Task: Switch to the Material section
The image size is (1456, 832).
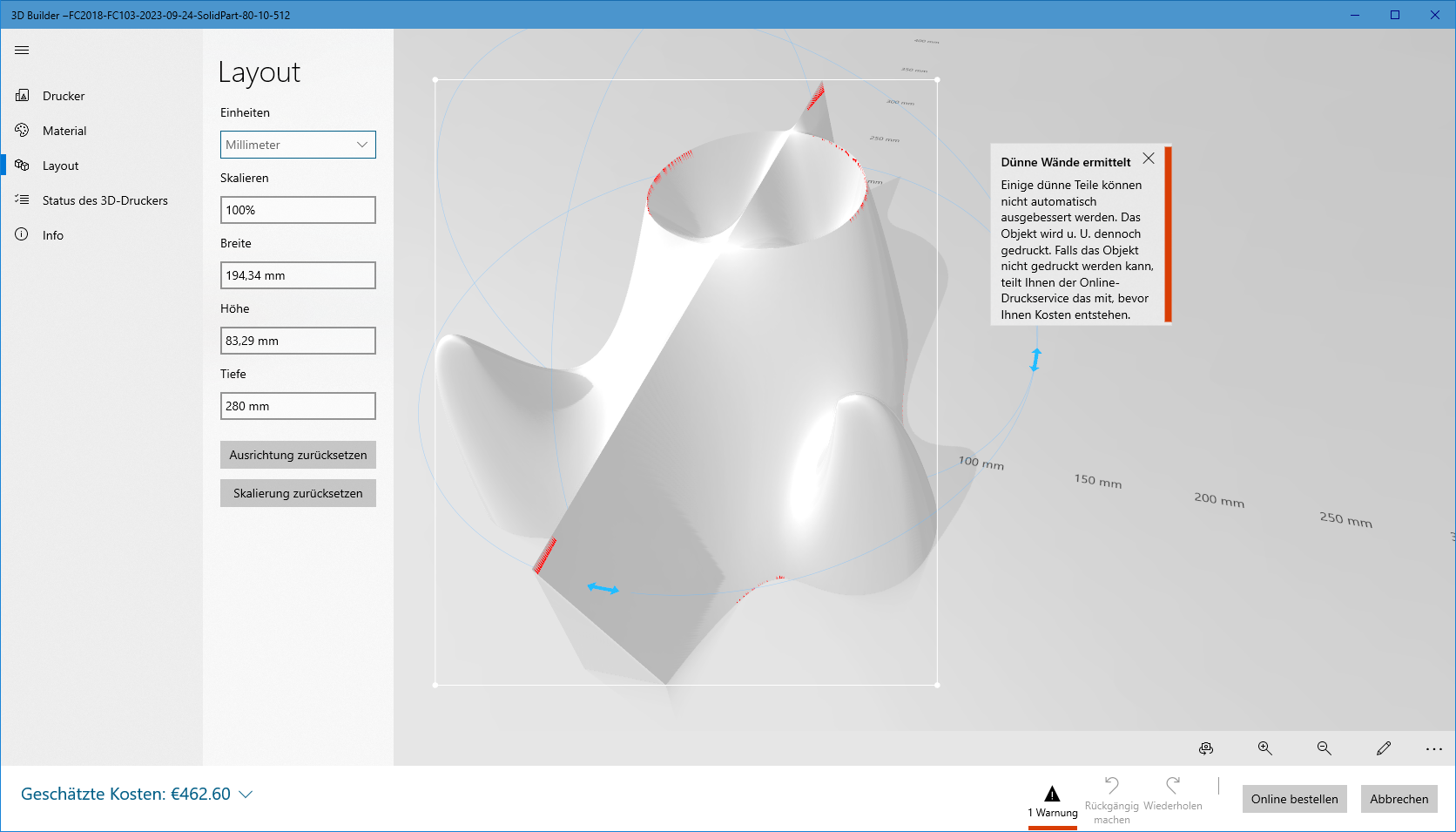Action: click(x=64, y=131)
